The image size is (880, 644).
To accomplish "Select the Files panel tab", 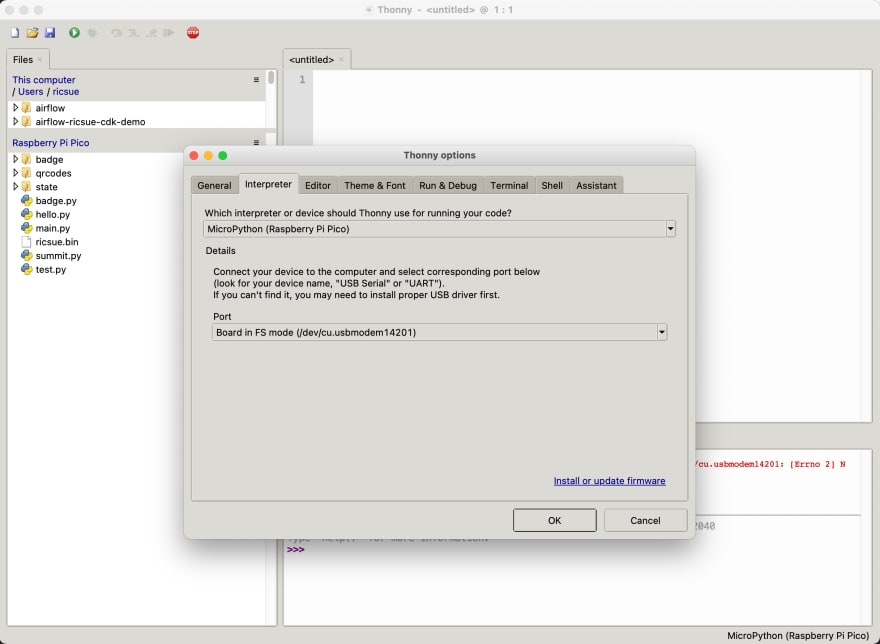I will coord(23,60).
